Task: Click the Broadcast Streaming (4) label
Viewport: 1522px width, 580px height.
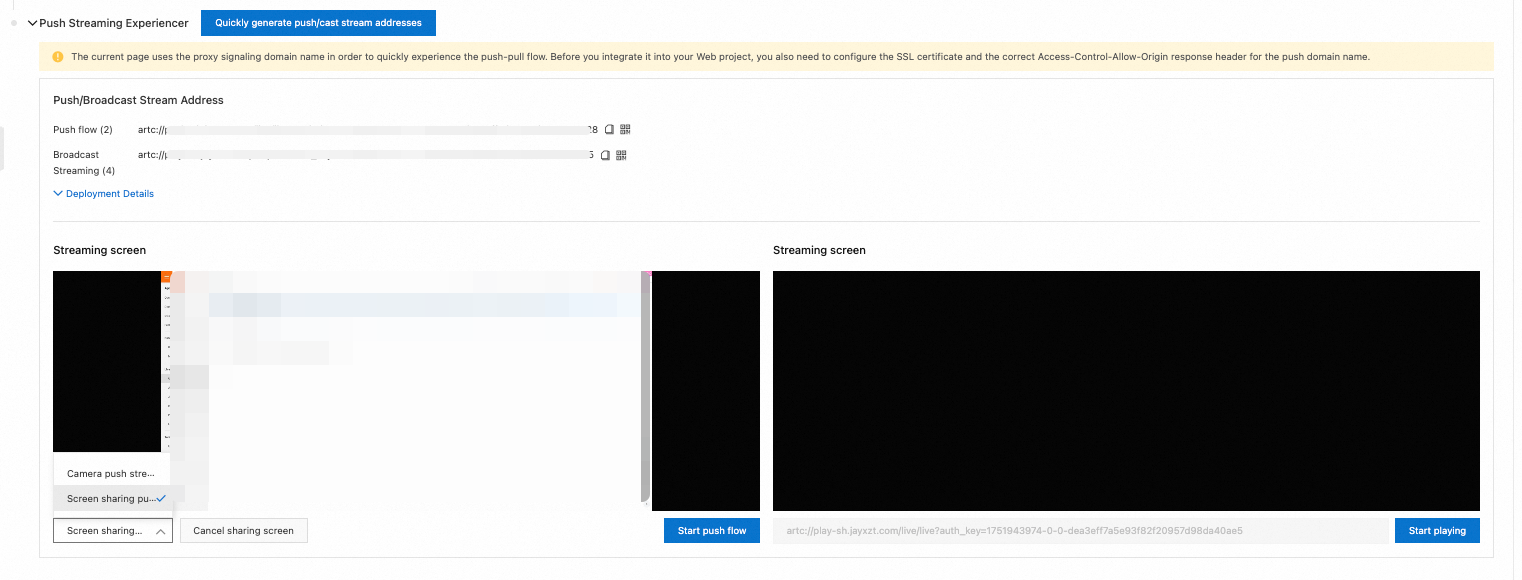Action: [84, 163]
